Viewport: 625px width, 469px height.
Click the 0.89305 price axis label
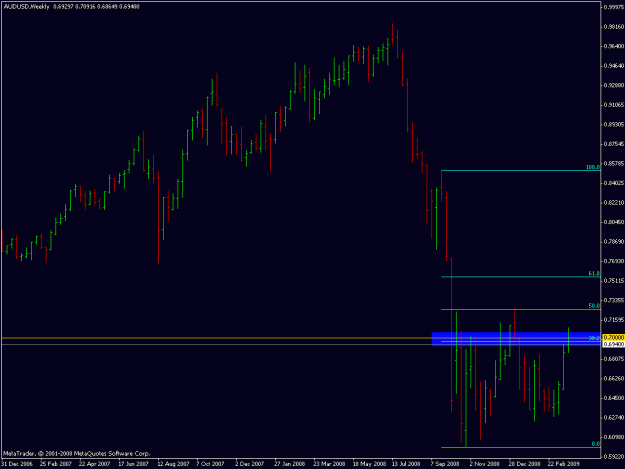614,124
